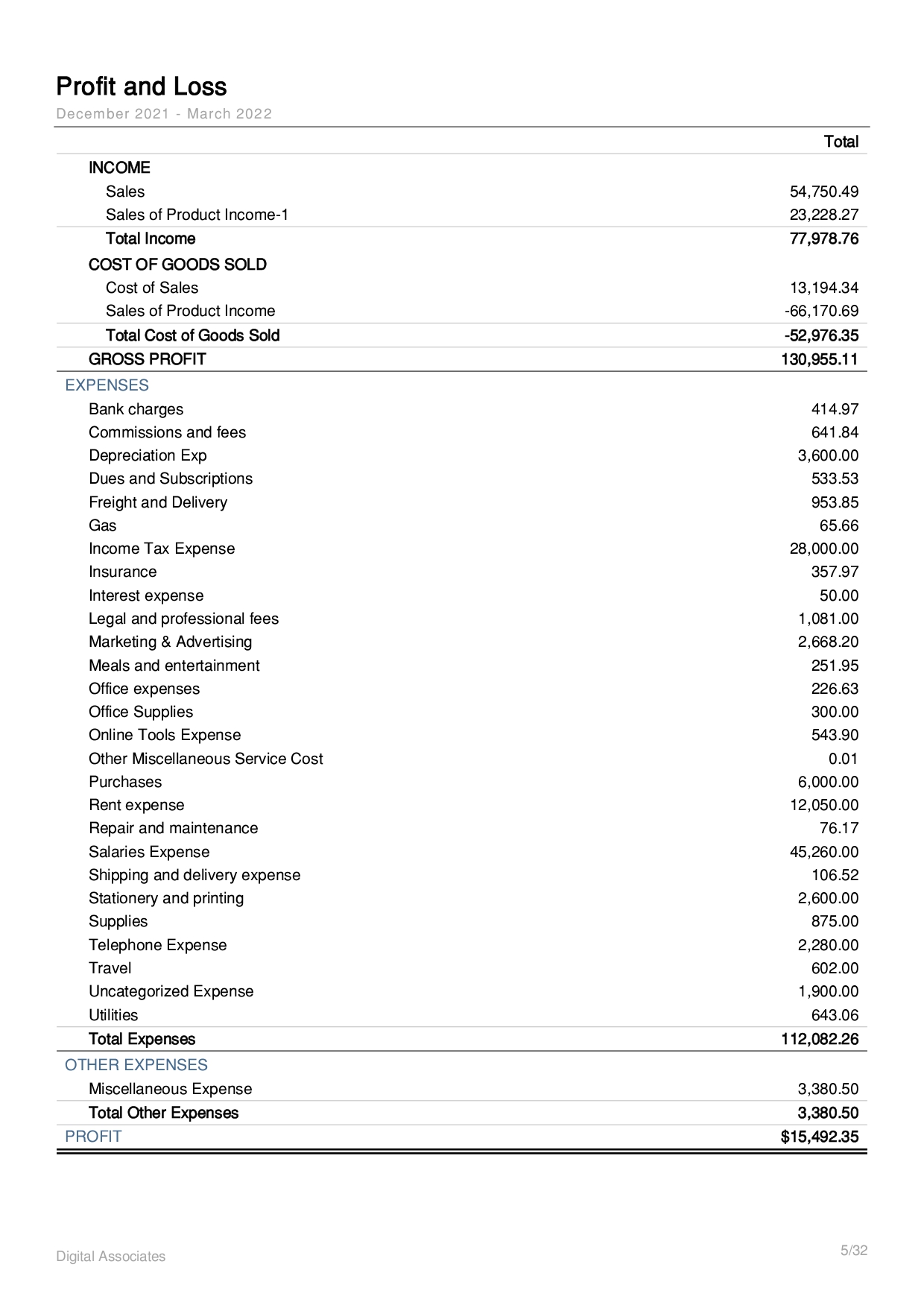Image resolution: width=924 pixels, height=1308 pixels.
Task: Click the Income Tax Expense amount 28,000.00
Action: pos(823,549)
